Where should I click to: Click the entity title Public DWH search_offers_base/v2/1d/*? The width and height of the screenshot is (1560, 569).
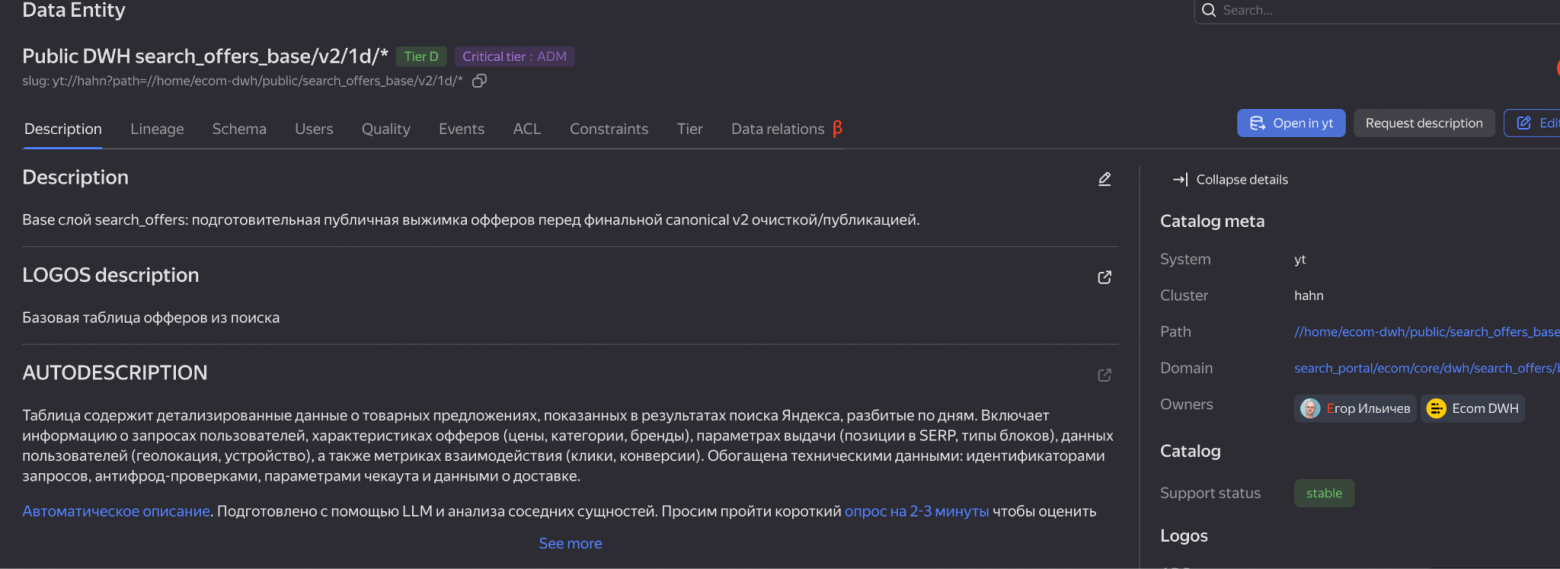click(205, 56)
